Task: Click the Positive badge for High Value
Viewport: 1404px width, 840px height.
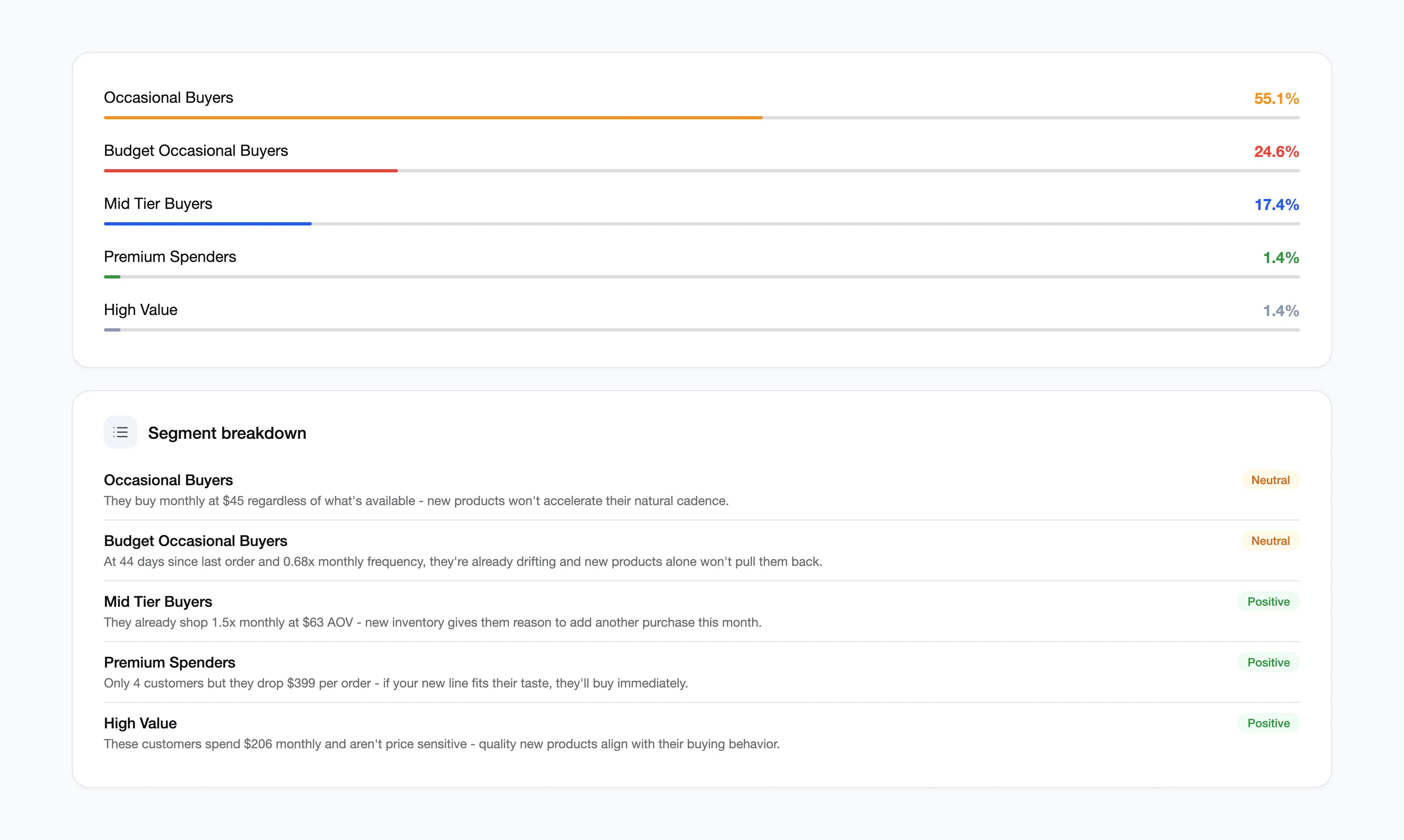Action: [1269, 724]
